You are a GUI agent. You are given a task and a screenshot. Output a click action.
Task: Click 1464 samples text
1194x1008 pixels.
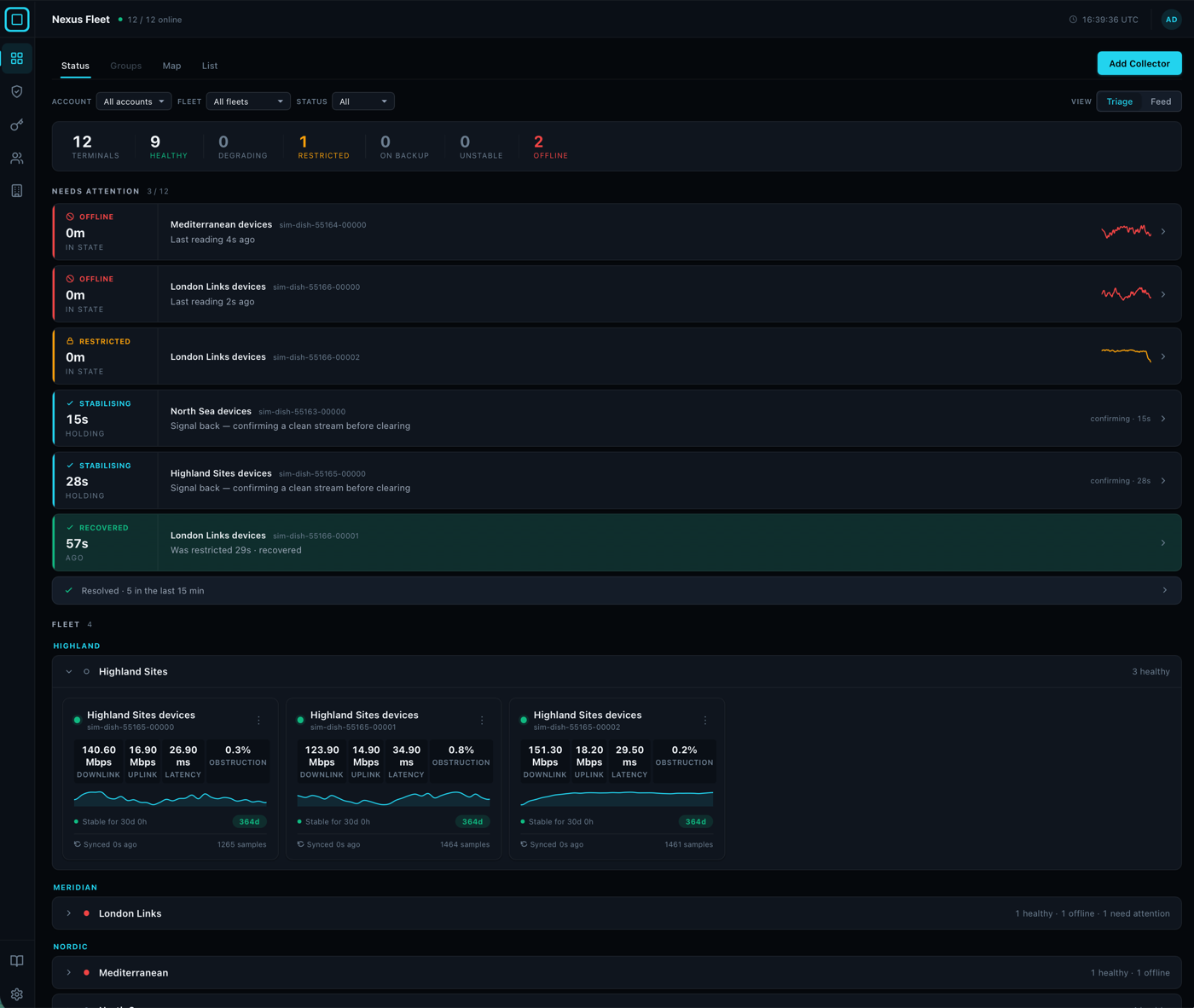[x=465, y=844]
